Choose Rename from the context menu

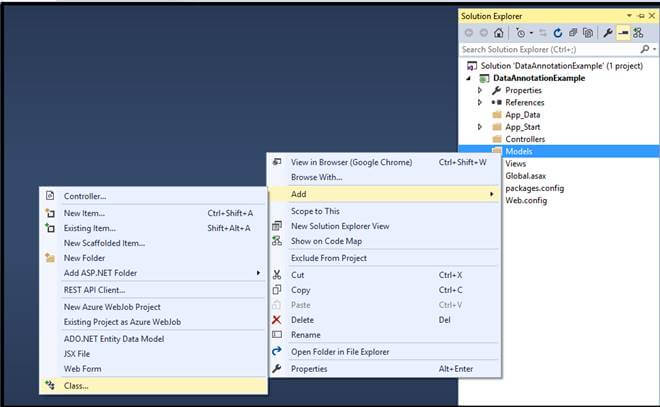click(384, 335)
